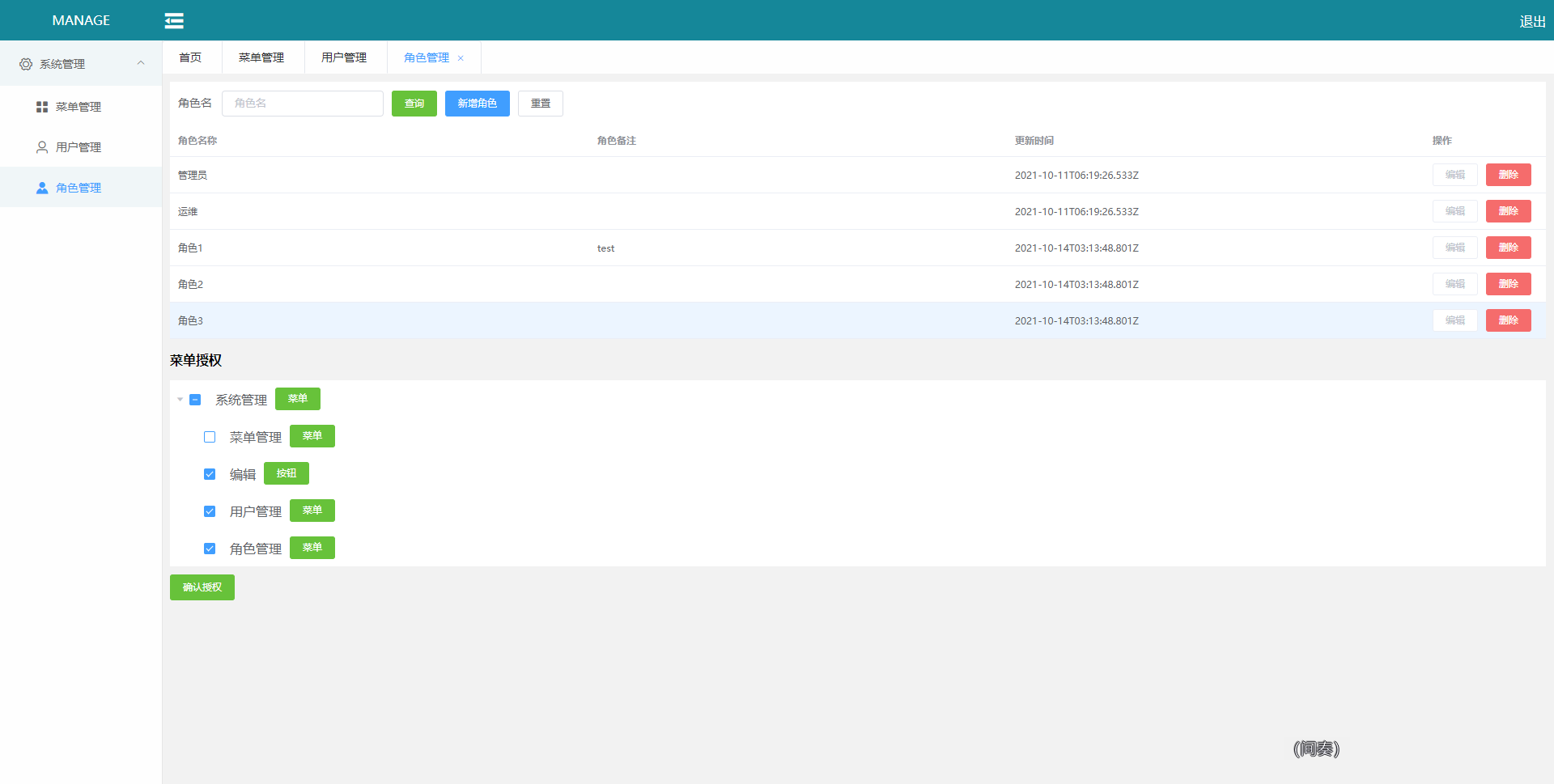This screenshot has width=1554, height=784.
Task: Open 用户管理 in the sidebar
Action: click(x=81, y=147)
